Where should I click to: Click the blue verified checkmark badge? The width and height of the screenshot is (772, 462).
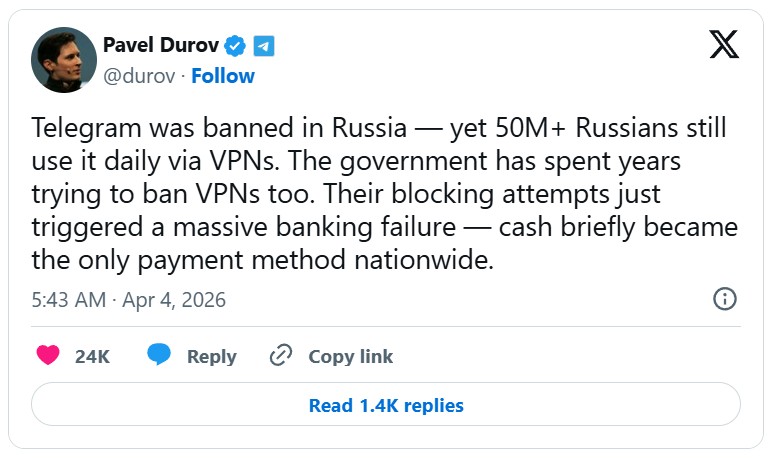[x=236, y=46]
